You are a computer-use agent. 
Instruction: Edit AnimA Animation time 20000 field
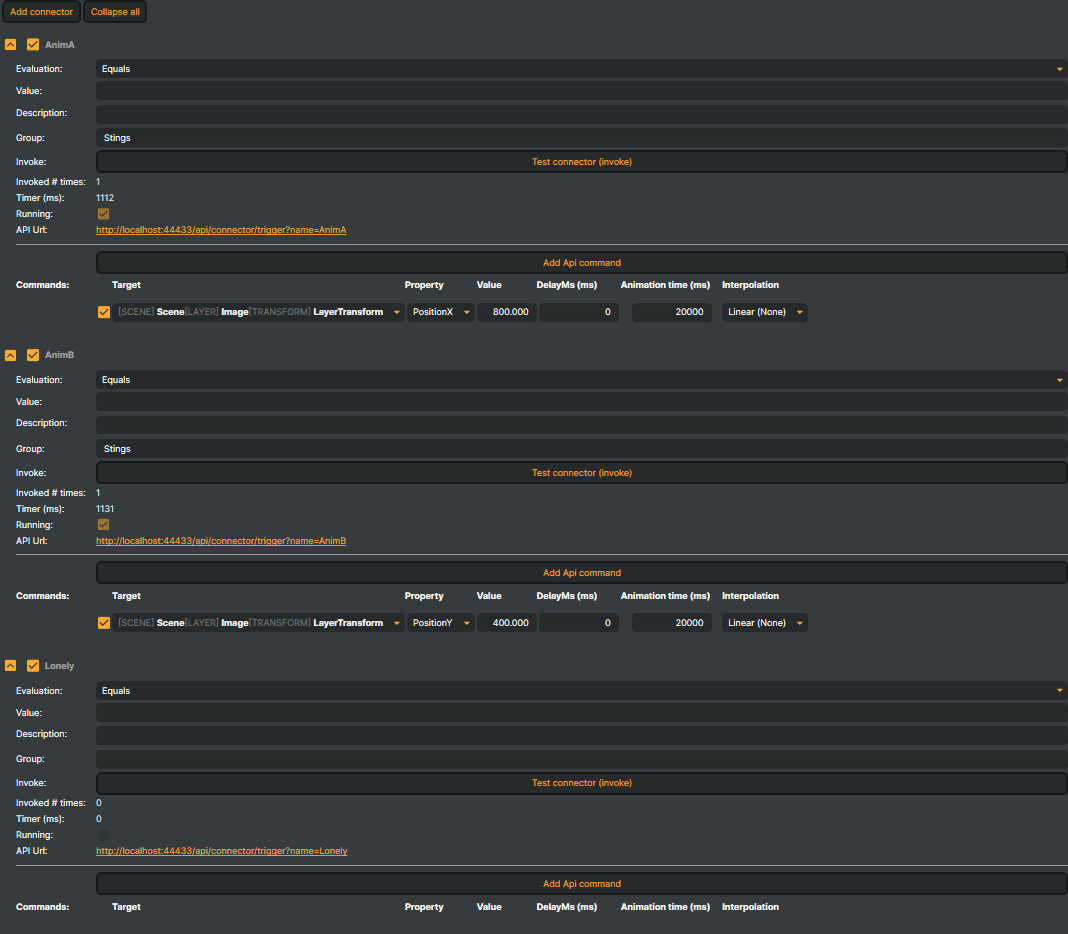click(x=672, y=312)
